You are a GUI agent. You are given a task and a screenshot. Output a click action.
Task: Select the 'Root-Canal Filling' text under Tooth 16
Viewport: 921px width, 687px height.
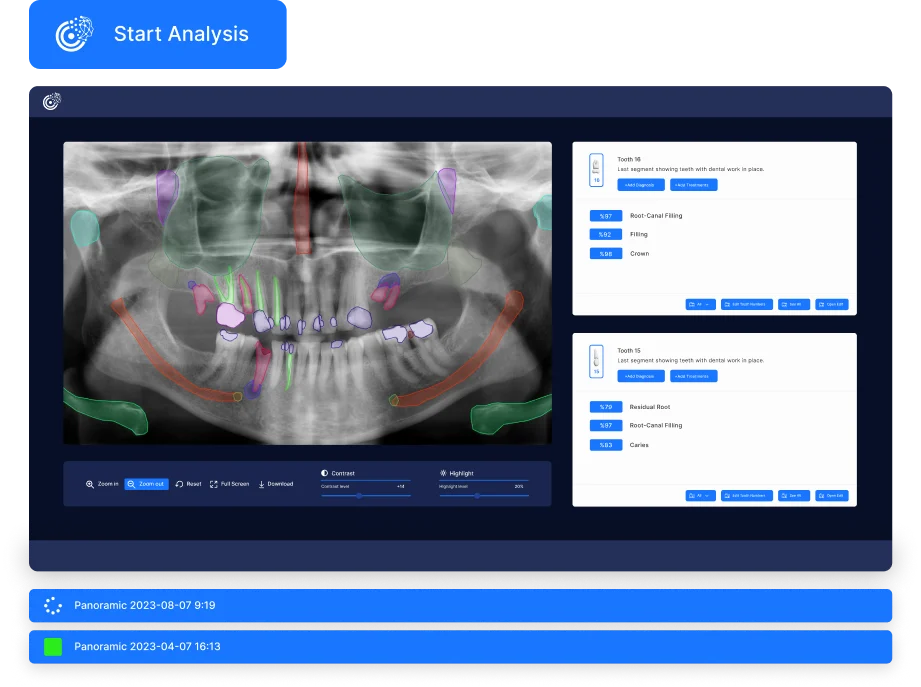(x=656, y=215)
